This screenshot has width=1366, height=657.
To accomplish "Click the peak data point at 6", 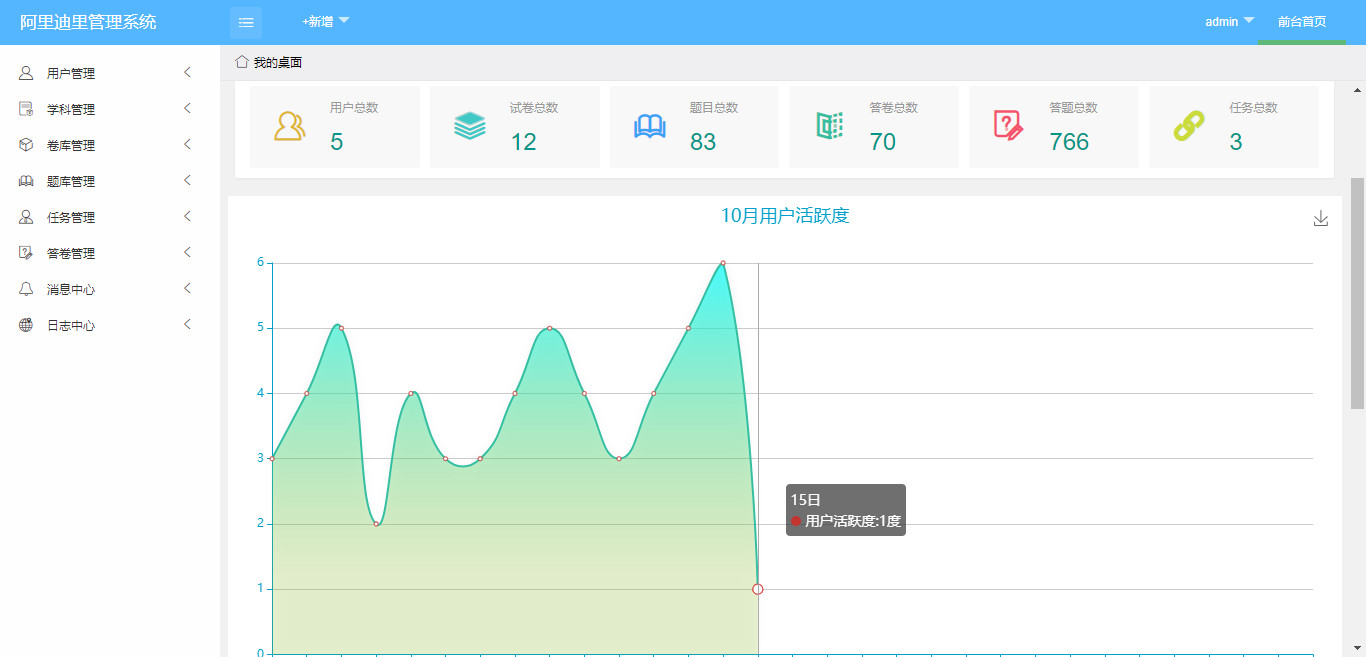I will pyautogui.click(x=723, y=263).
